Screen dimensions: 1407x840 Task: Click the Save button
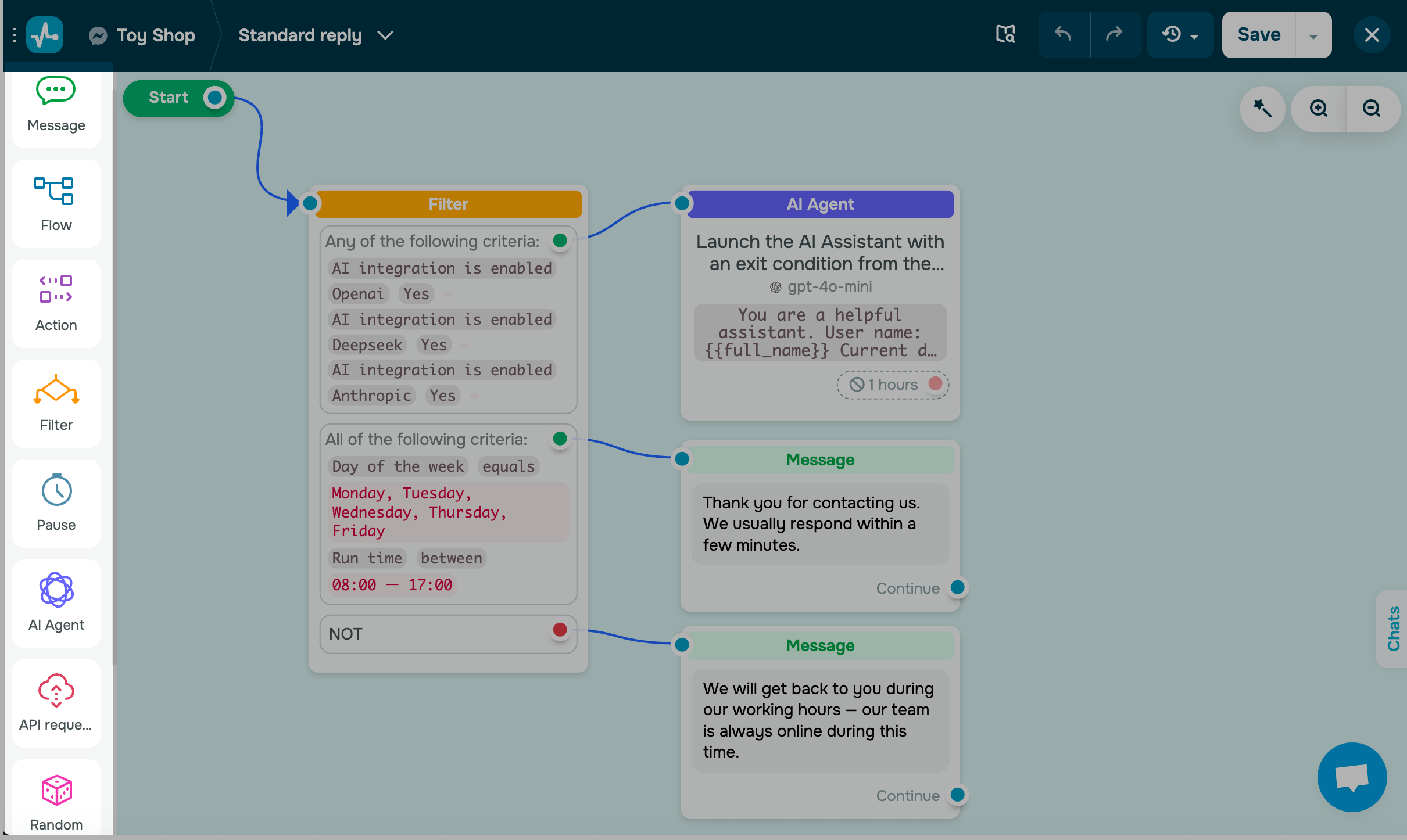(x=1259, y=35)
